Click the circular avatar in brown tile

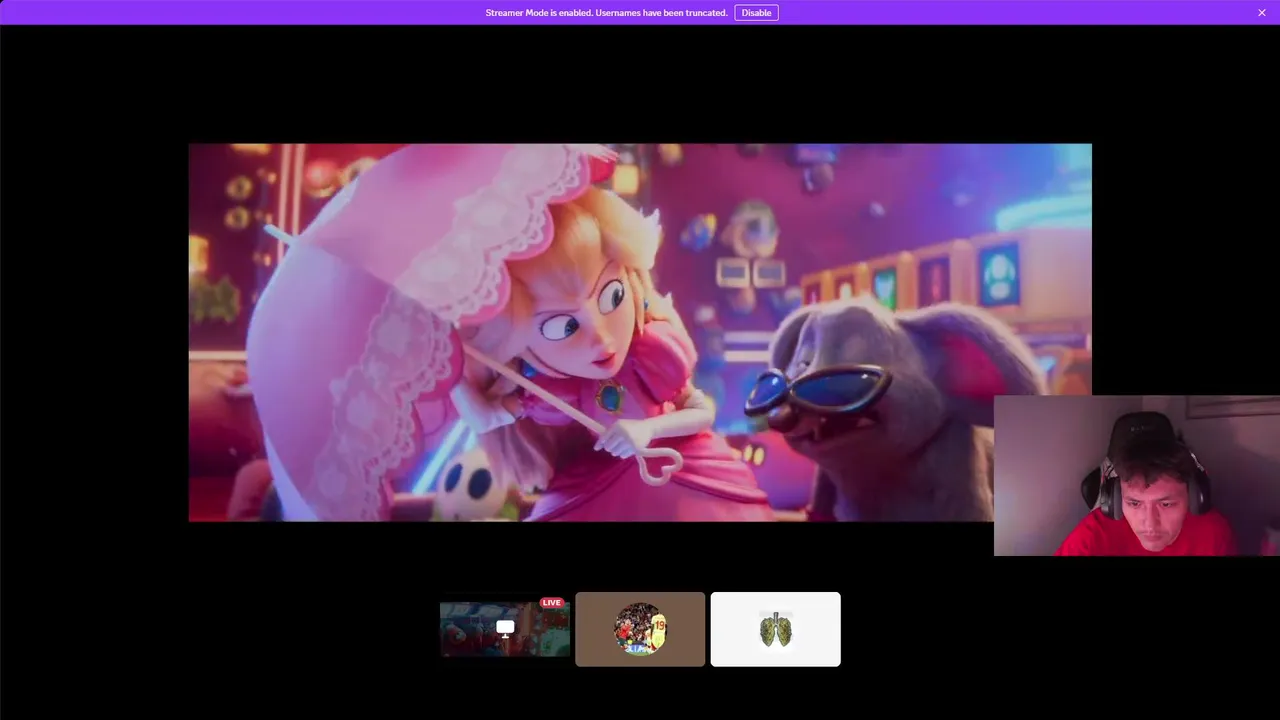tap(640, 629)
